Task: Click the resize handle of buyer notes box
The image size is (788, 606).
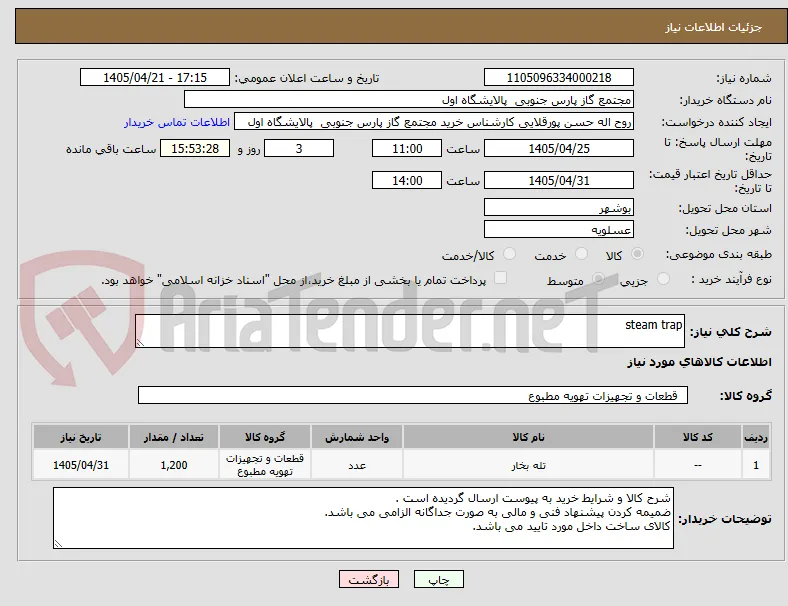Action: coord(58,543)
